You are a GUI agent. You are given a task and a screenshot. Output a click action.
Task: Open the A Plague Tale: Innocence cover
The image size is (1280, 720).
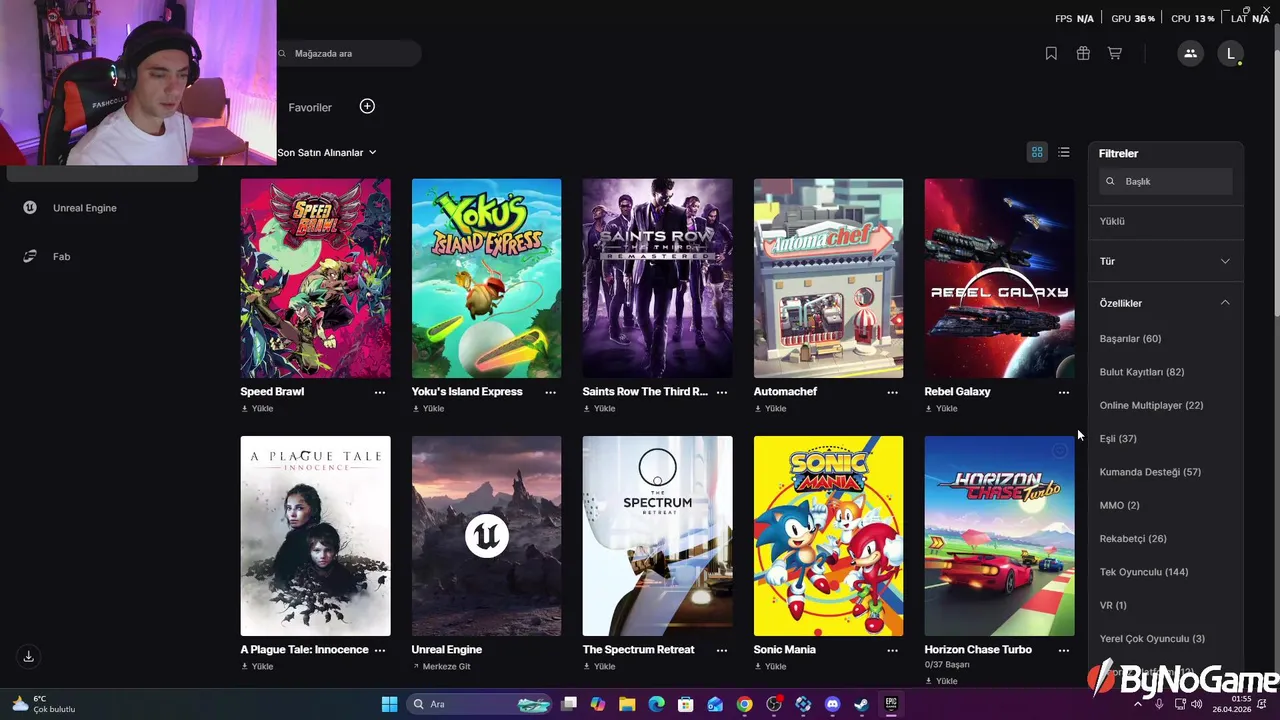[316, 536]
